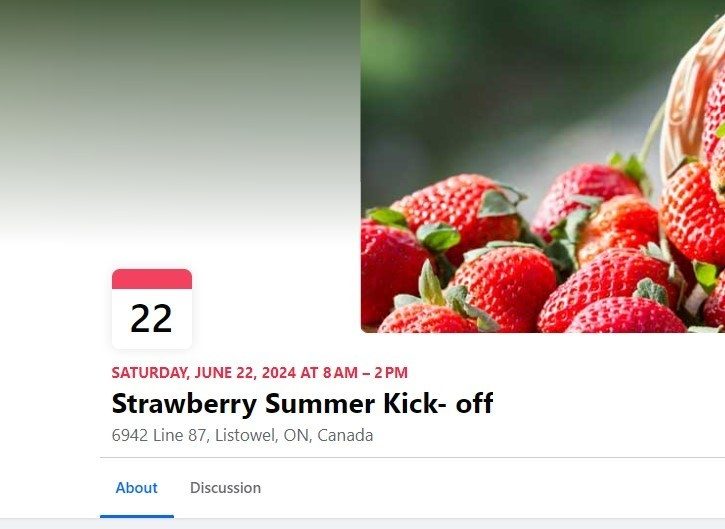725x529 pixels.
Task: Click the gray gradient area left of the photo
Action: pyautogui.click(x=180, y=120)
